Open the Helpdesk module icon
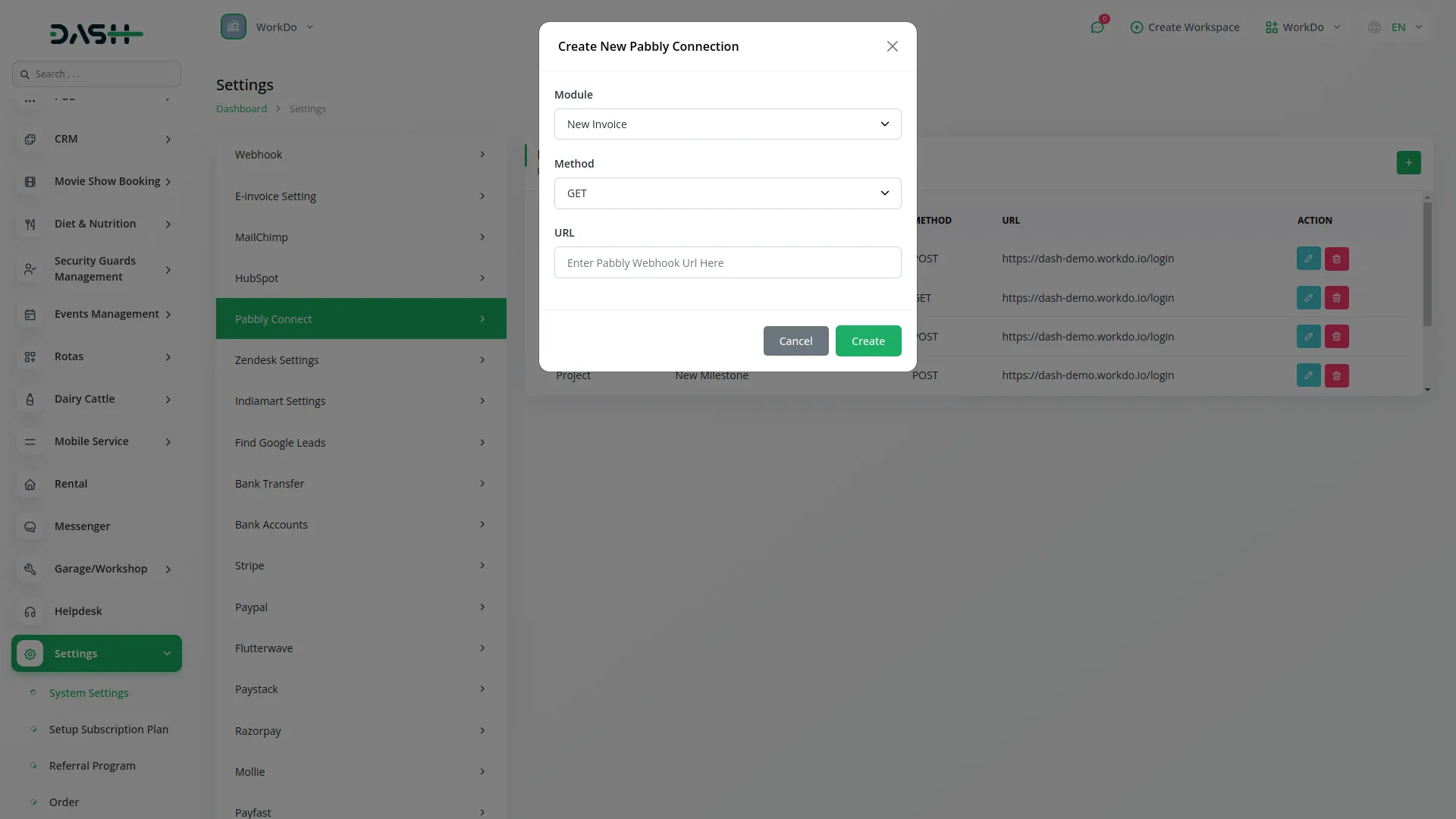Image resolution: width=1456 pixels, height=819 pixels. click(30, 611)
